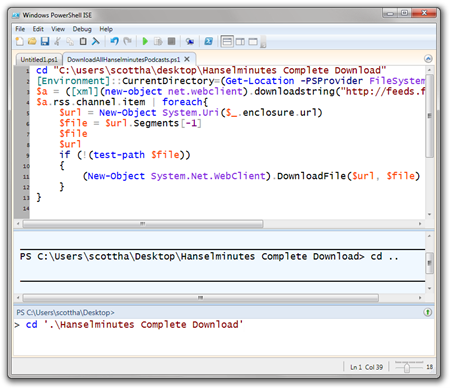Toggle Show Script Pane Right layout
450x388 pixels.
coord(240,42)
